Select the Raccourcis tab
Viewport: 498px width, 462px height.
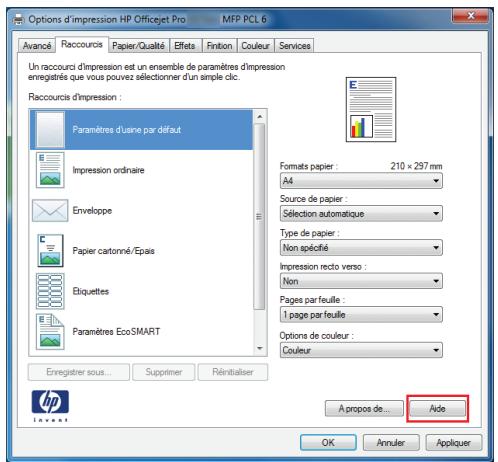pos(82,44)
